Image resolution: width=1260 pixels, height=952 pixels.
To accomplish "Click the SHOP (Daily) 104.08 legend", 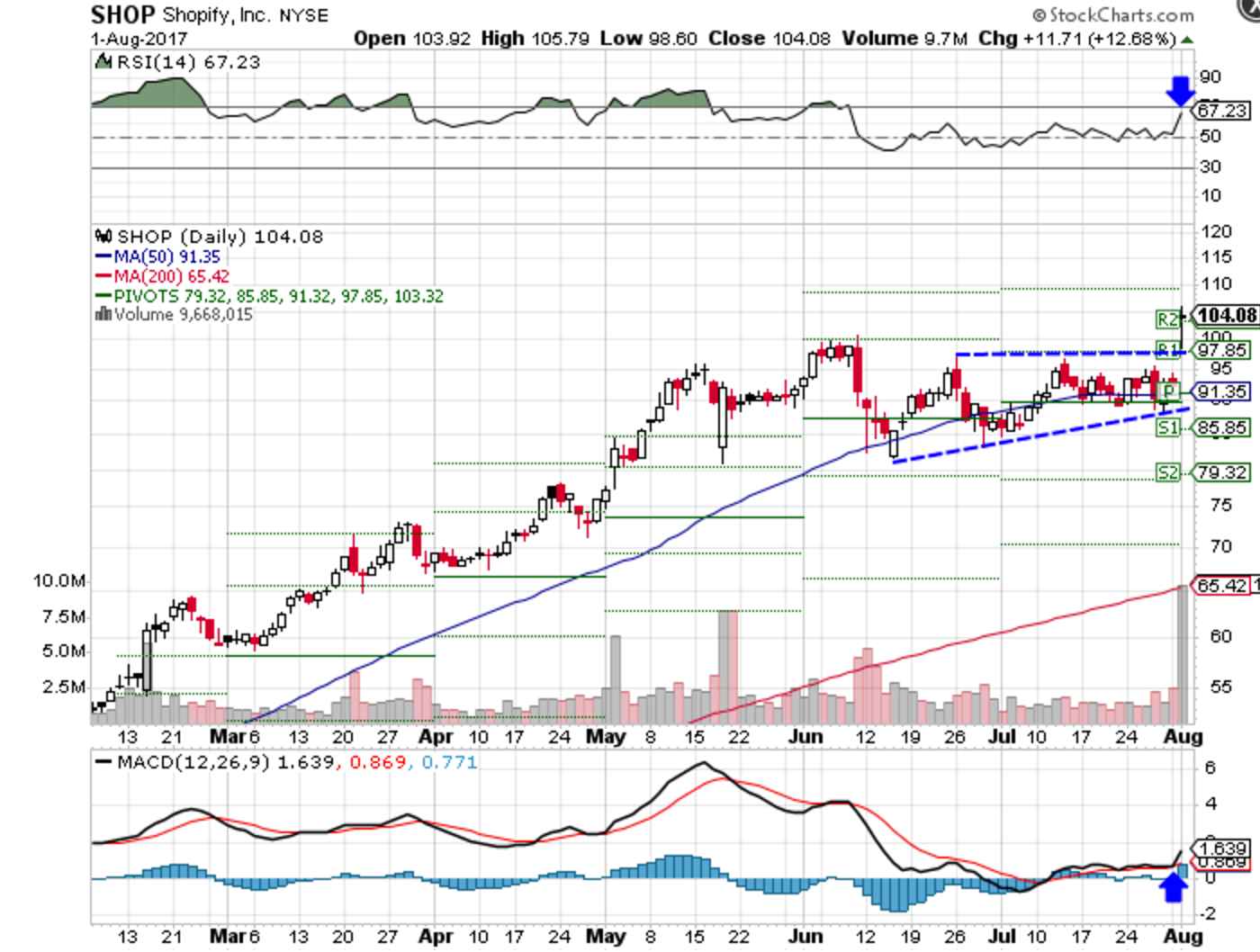I will click(x=220, y=237).
